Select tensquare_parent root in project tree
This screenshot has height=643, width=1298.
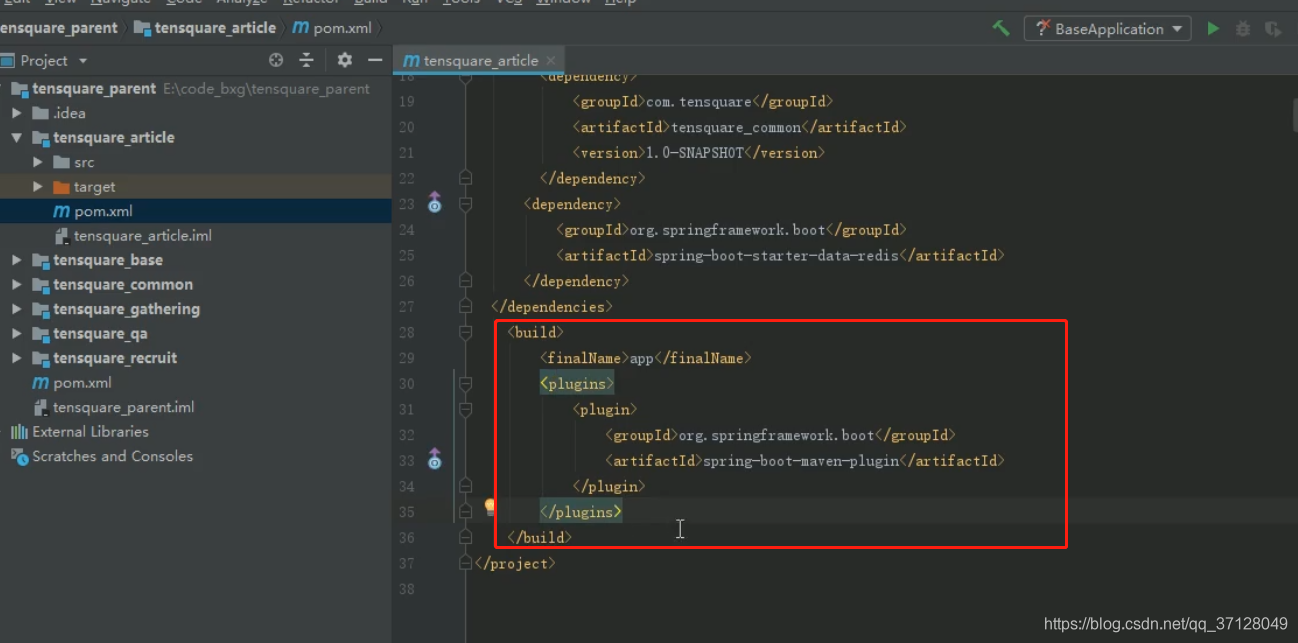[94, 88]
